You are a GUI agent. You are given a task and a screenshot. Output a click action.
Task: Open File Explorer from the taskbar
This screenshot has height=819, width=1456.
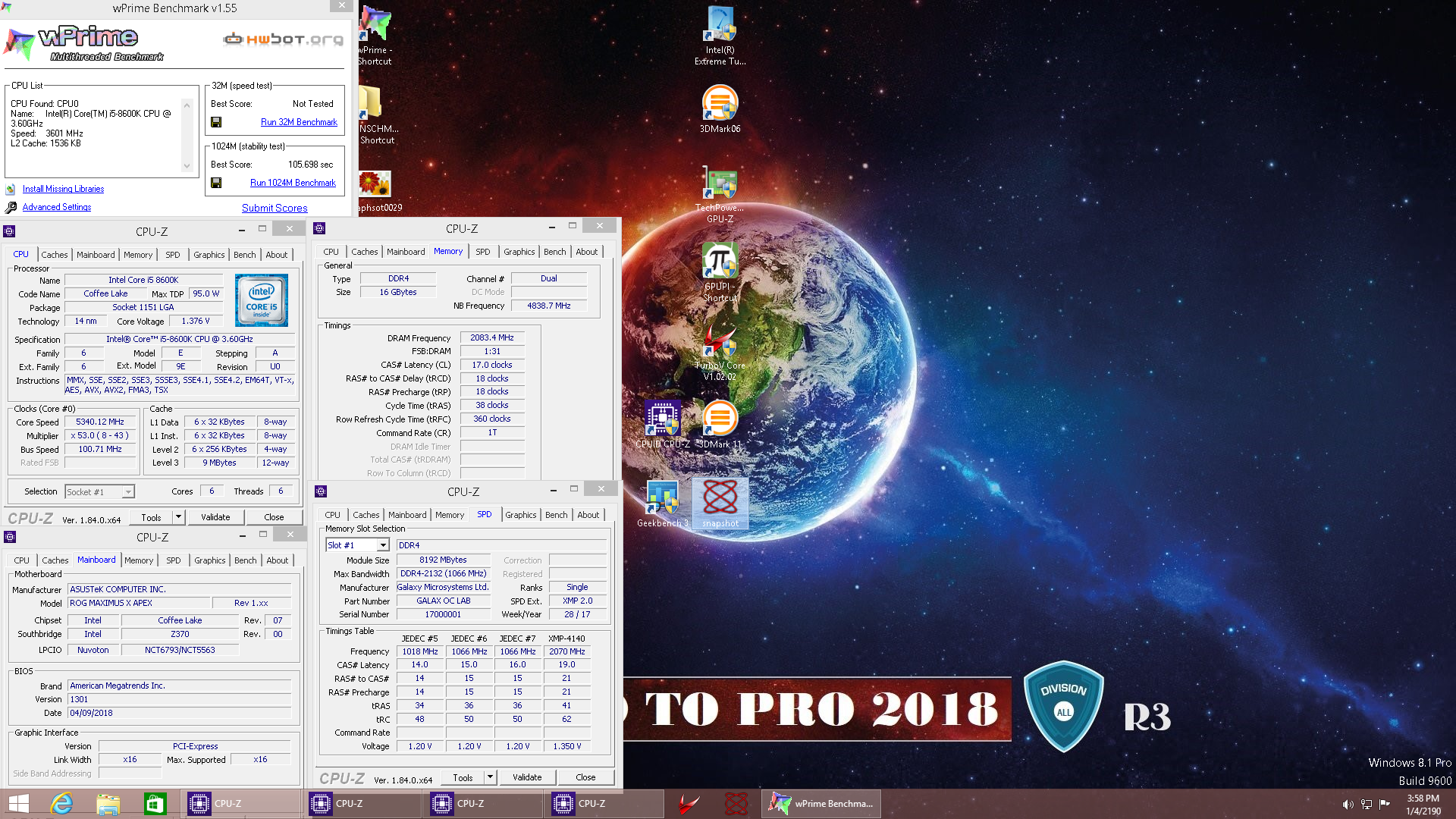[108, 804]
